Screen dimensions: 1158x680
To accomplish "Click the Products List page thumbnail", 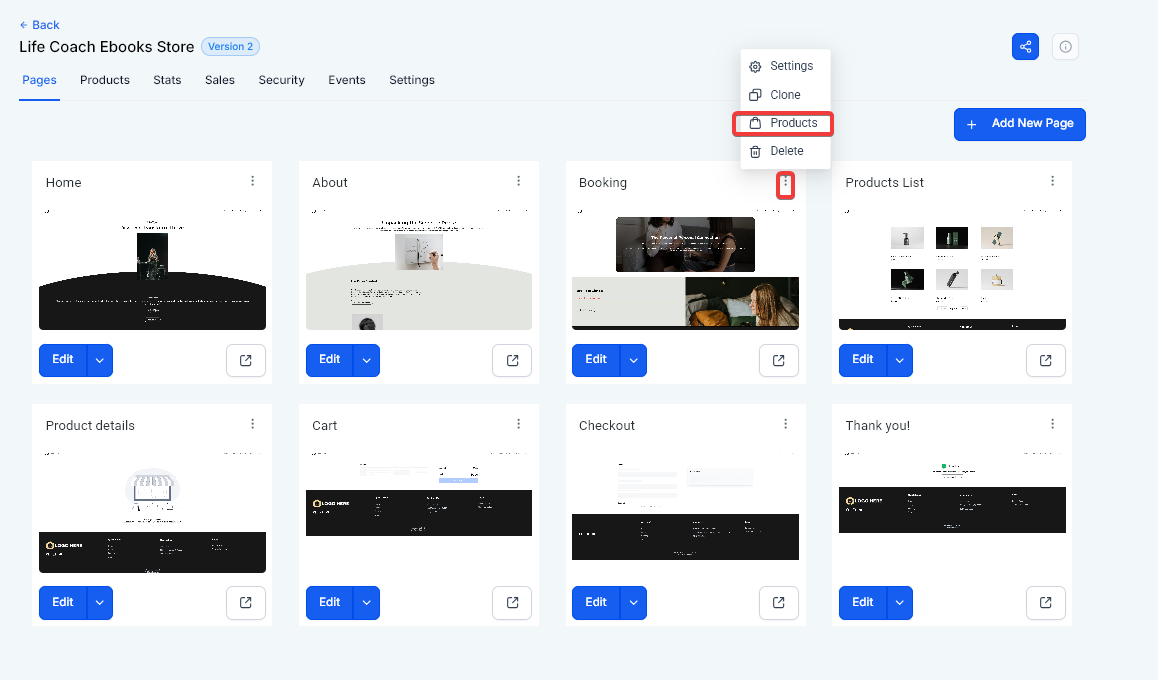I will tap(951, 268).
